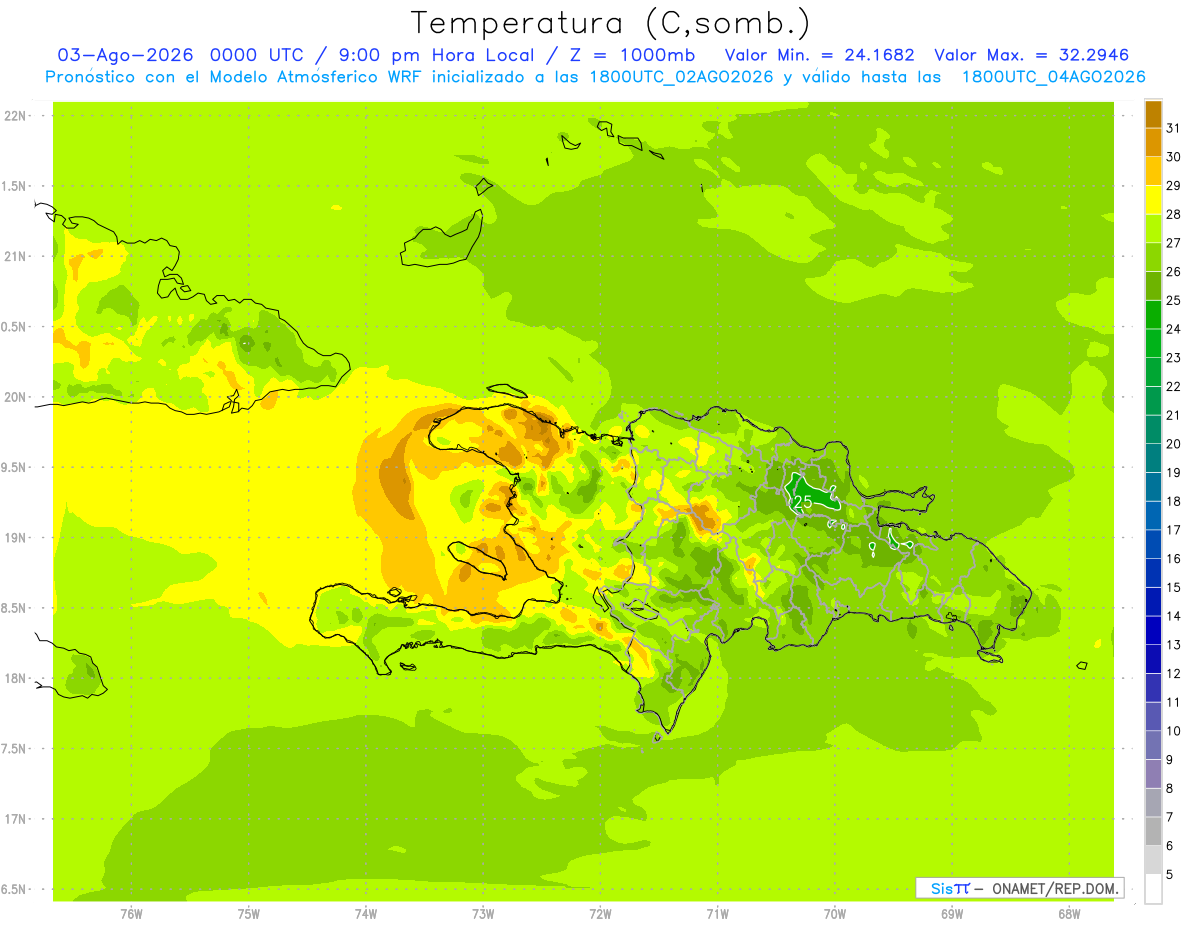The image size is (1200, 927).
Task: Click the legend value '26'
Action: coord(1174,271)
